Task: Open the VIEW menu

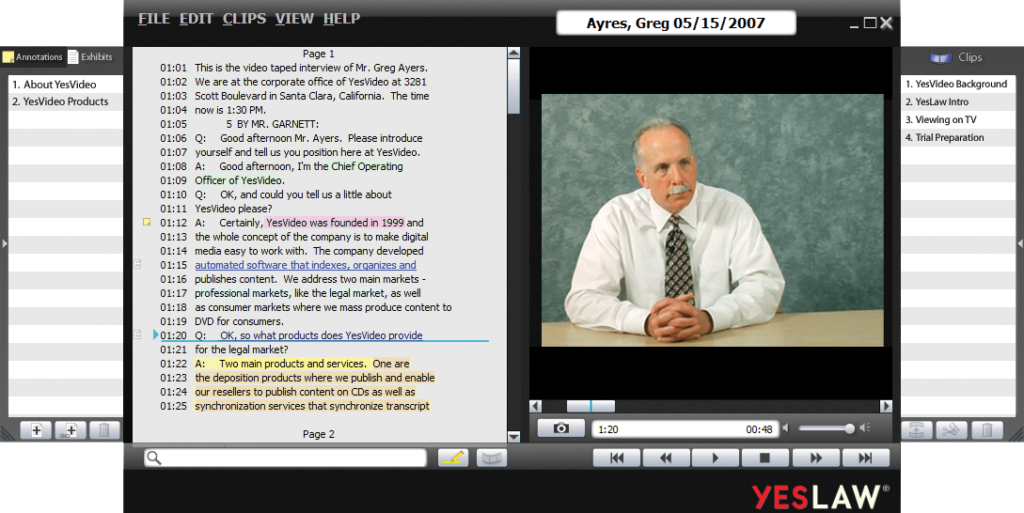Action: click(x=294, y=19)
